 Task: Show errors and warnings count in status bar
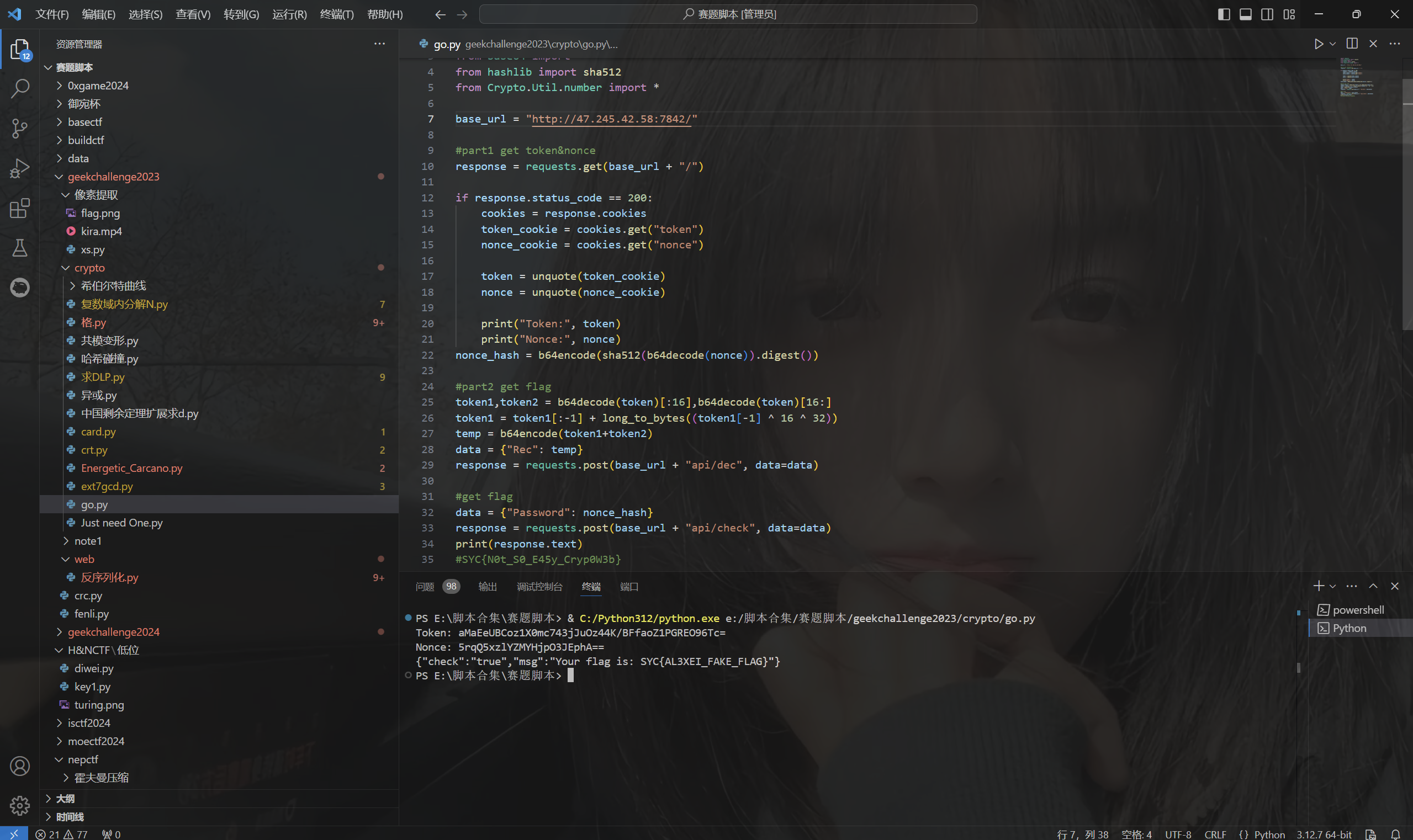click(x=61, y=834)
